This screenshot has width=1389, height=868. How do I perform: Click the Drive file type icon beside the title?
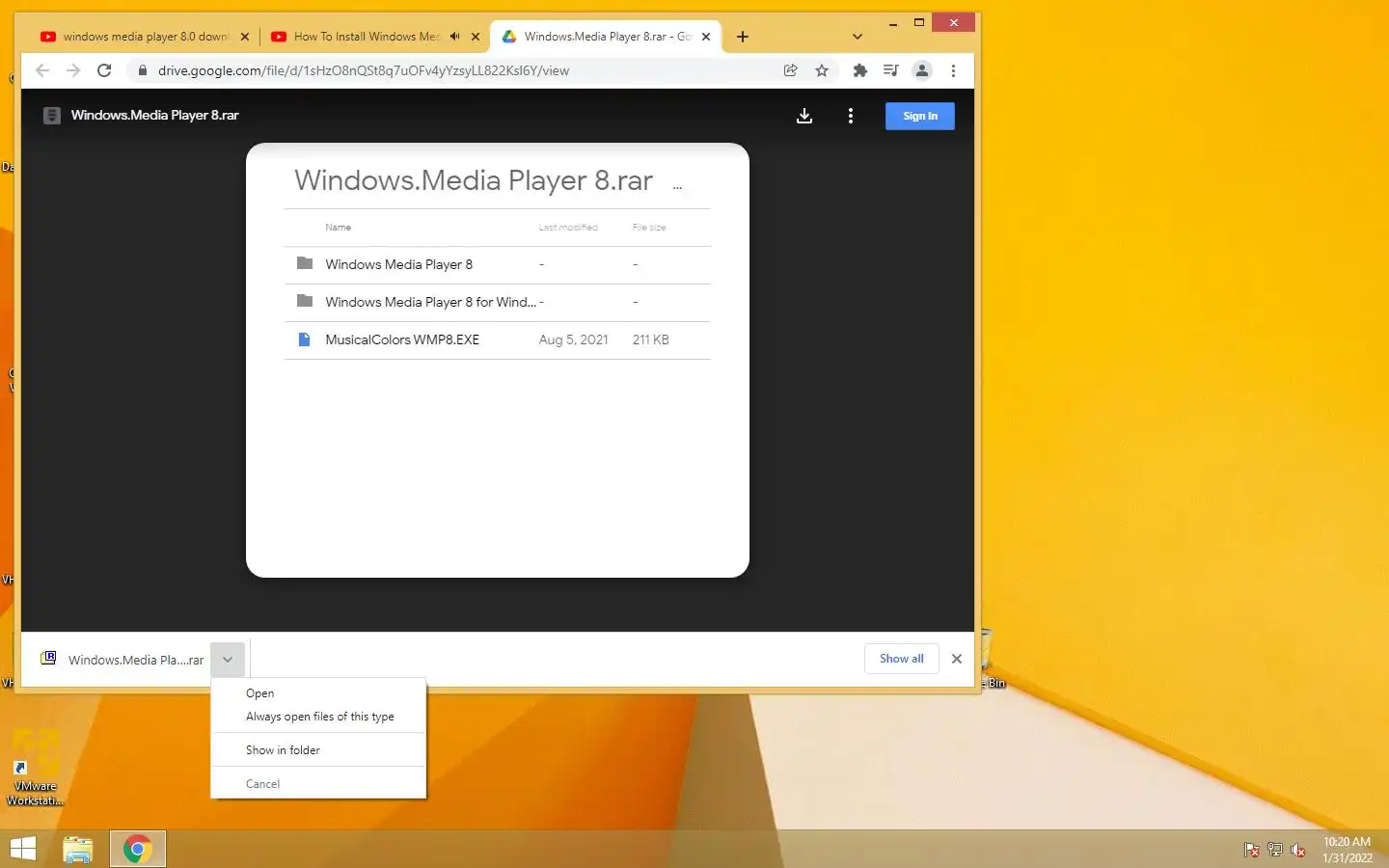pos(52,116)
